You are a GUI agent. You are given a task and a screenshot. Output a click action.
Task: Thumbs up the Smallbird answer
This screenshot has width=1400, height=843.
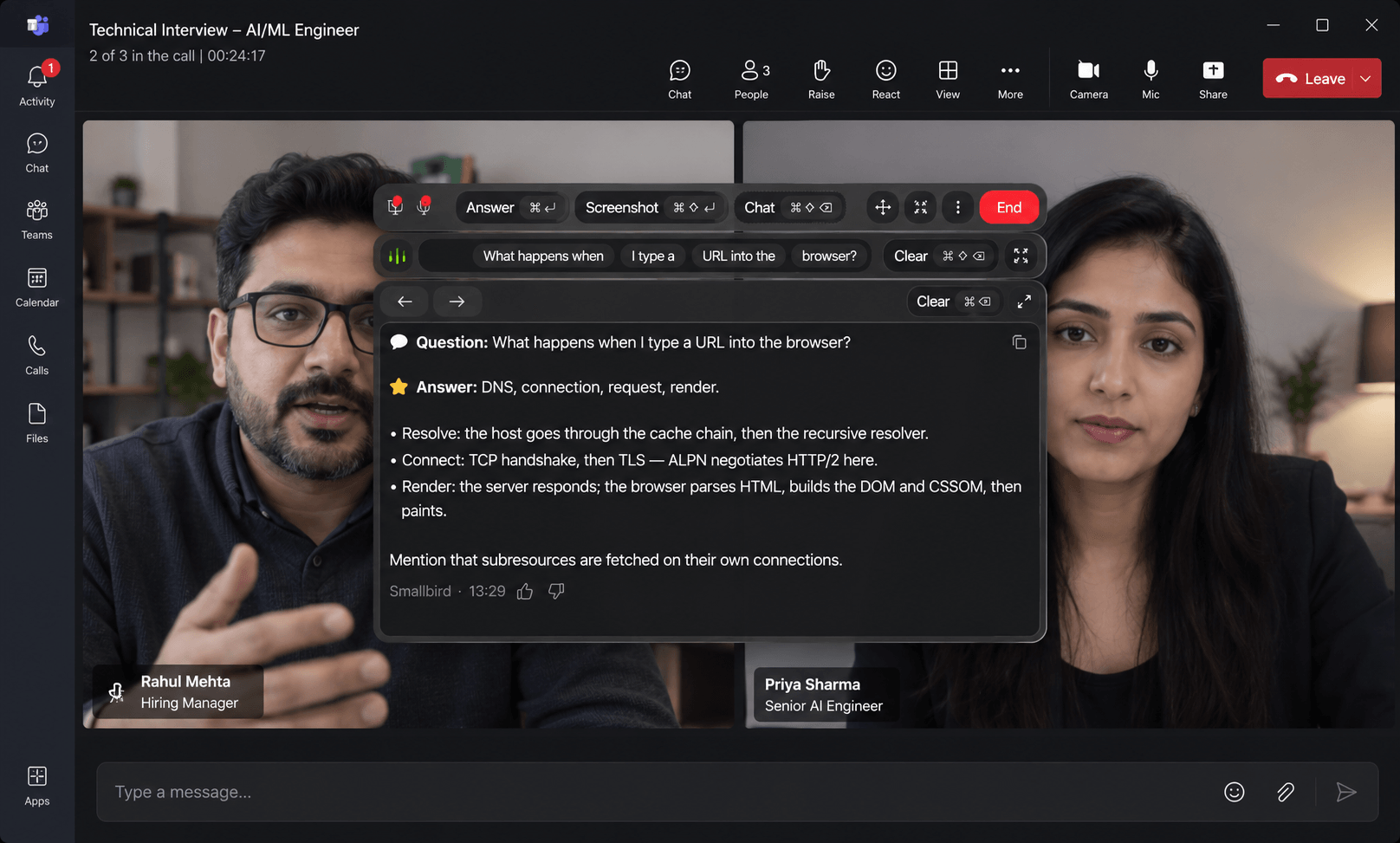(525, 591)
